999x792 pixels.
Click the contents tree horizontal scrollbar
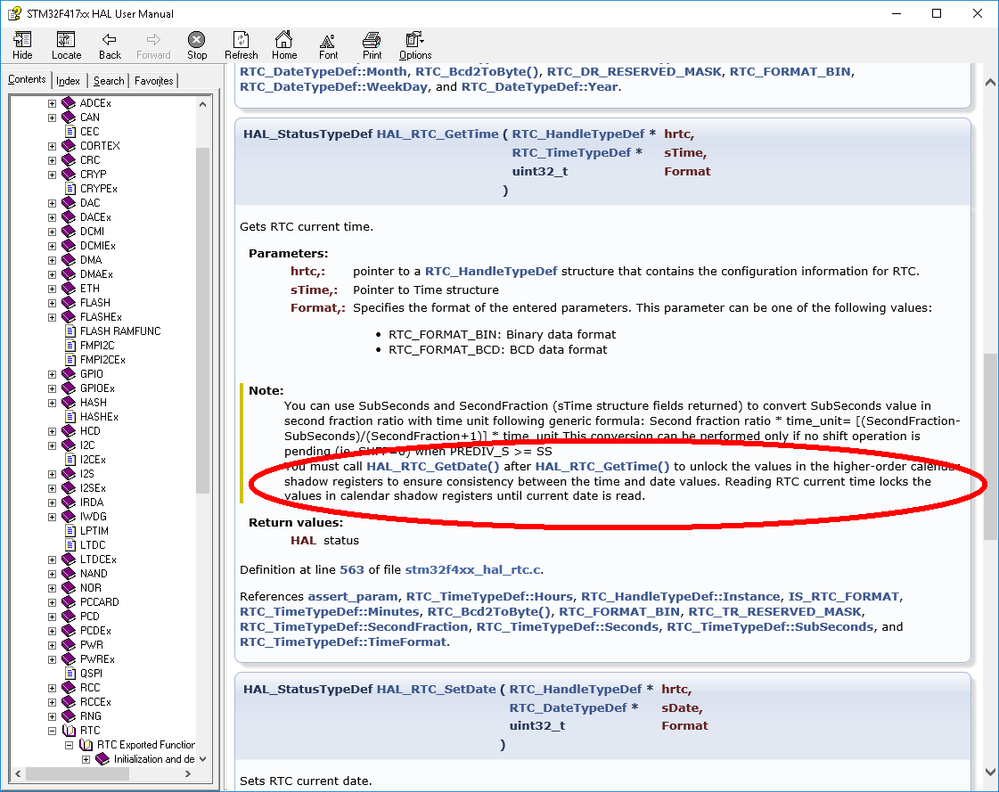click(x=77, y=774)
